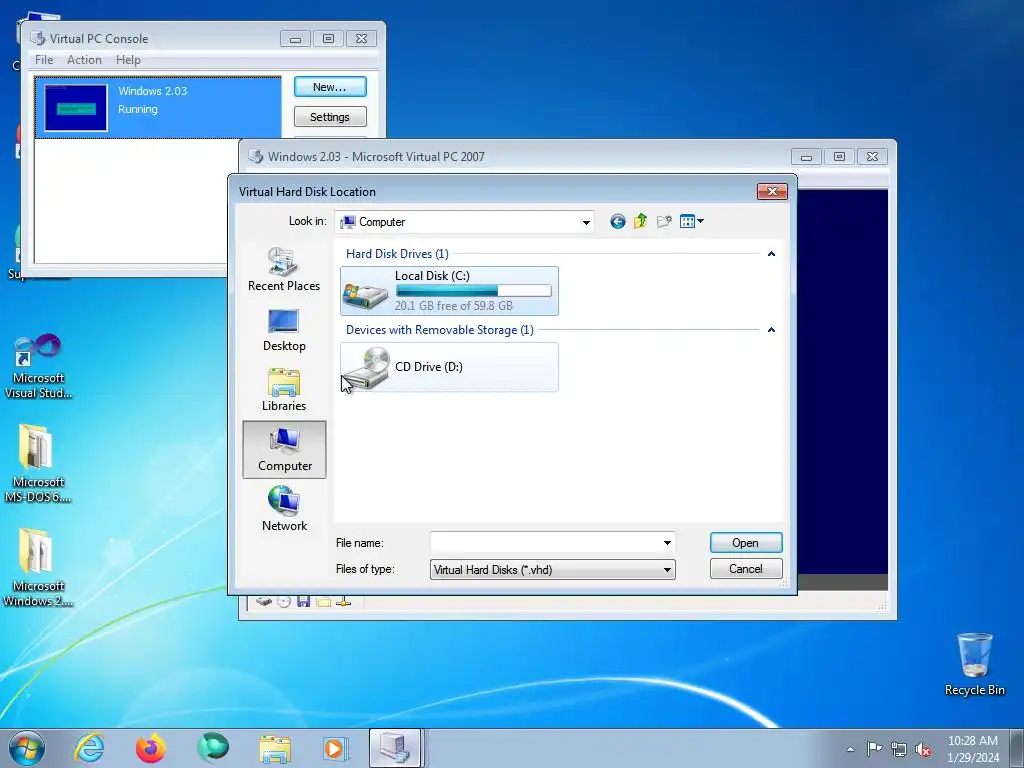Open the Files of type dropdown
1024x768 pixels.
552,569
